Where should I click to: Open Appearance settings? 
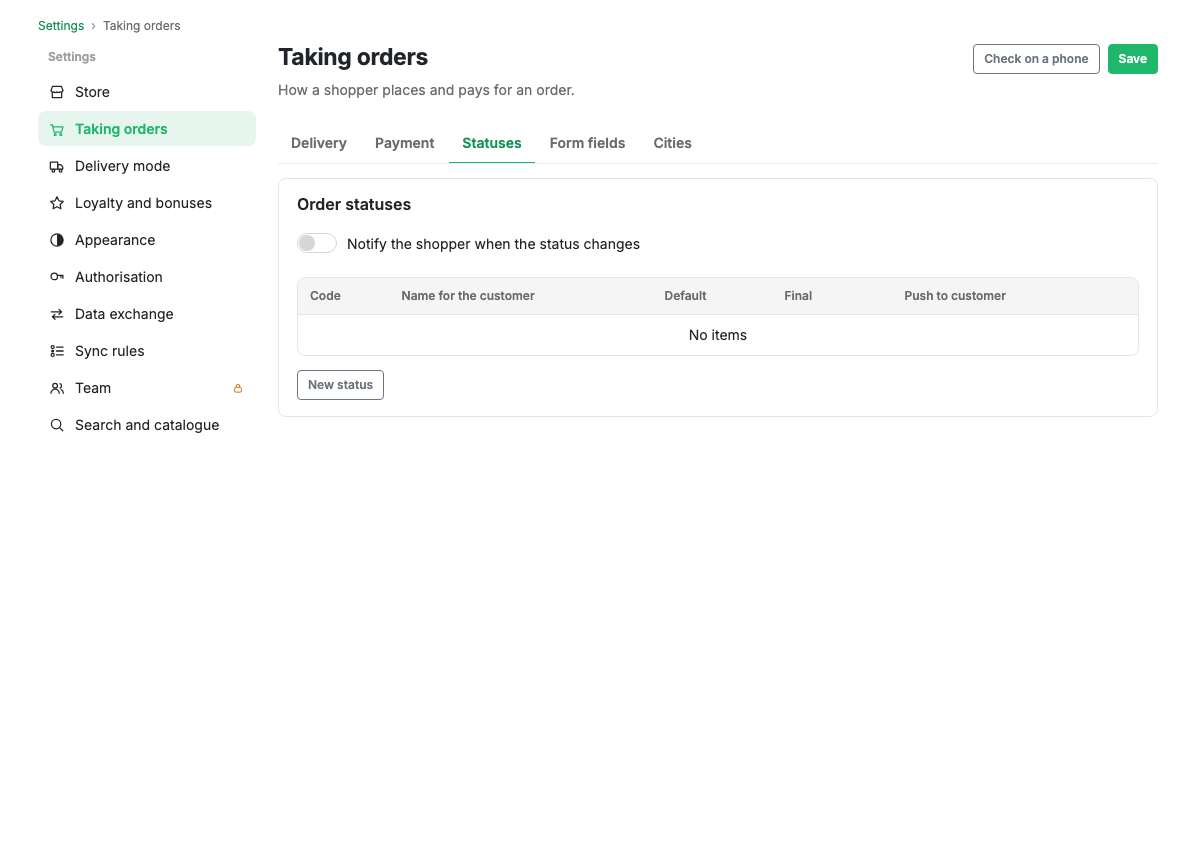(x=146, y=240)
